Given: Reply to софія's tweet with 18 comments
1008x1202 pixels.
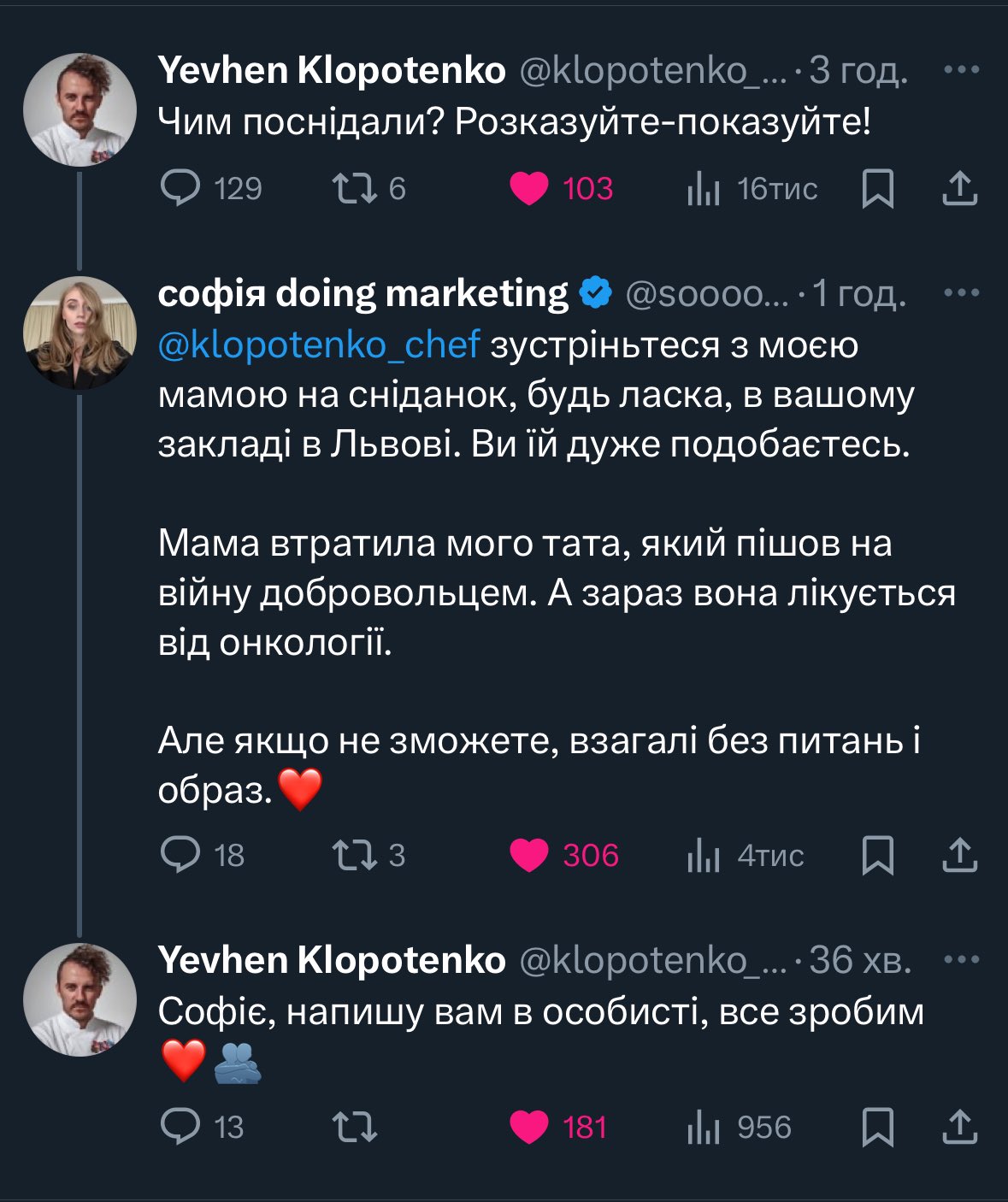Looking at the screenshot, I should coord(181,854).
